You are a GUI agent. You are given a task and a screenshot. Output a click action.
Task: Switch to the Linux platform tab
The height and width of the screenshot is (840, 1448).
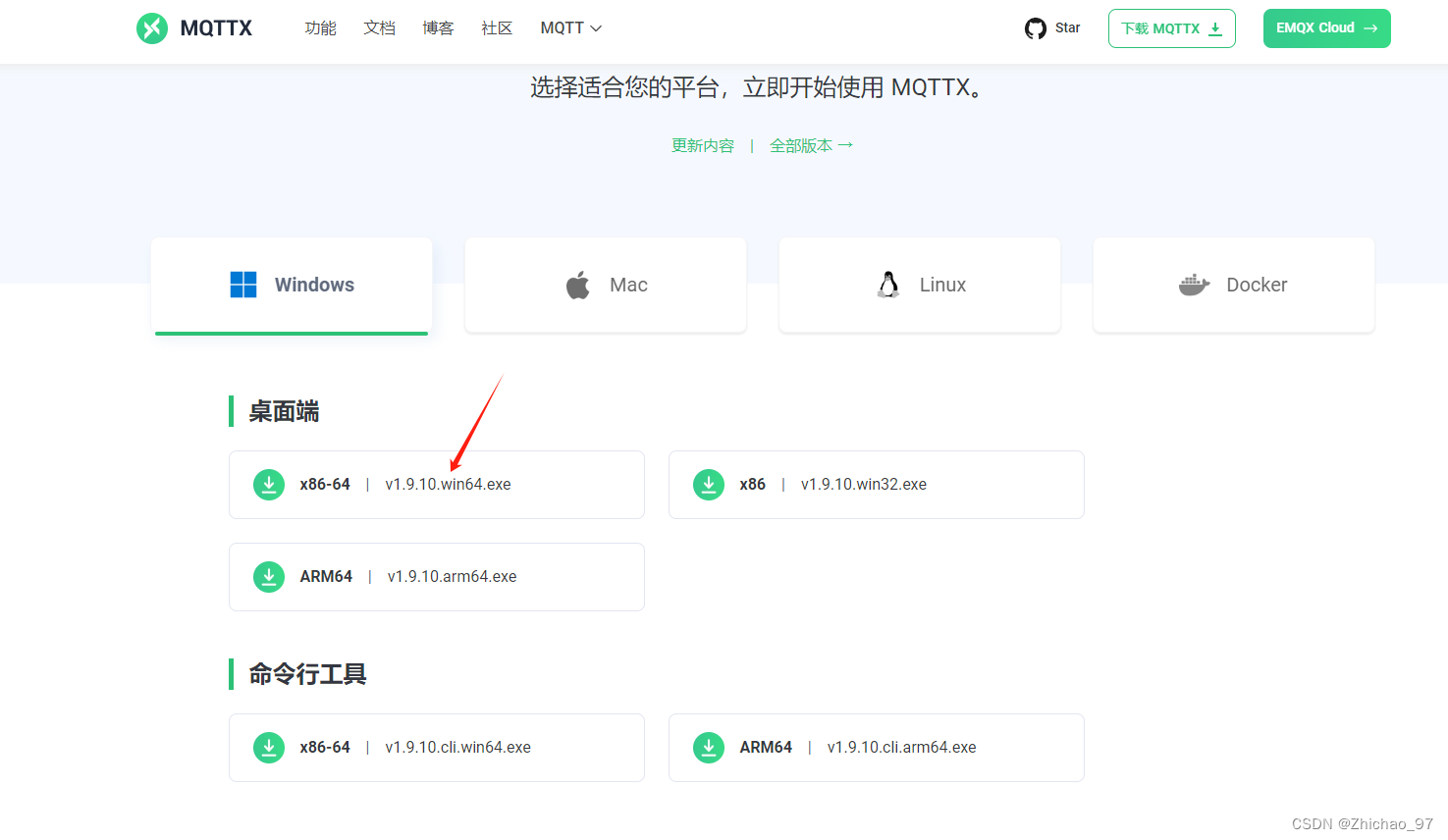click(920, 286)
